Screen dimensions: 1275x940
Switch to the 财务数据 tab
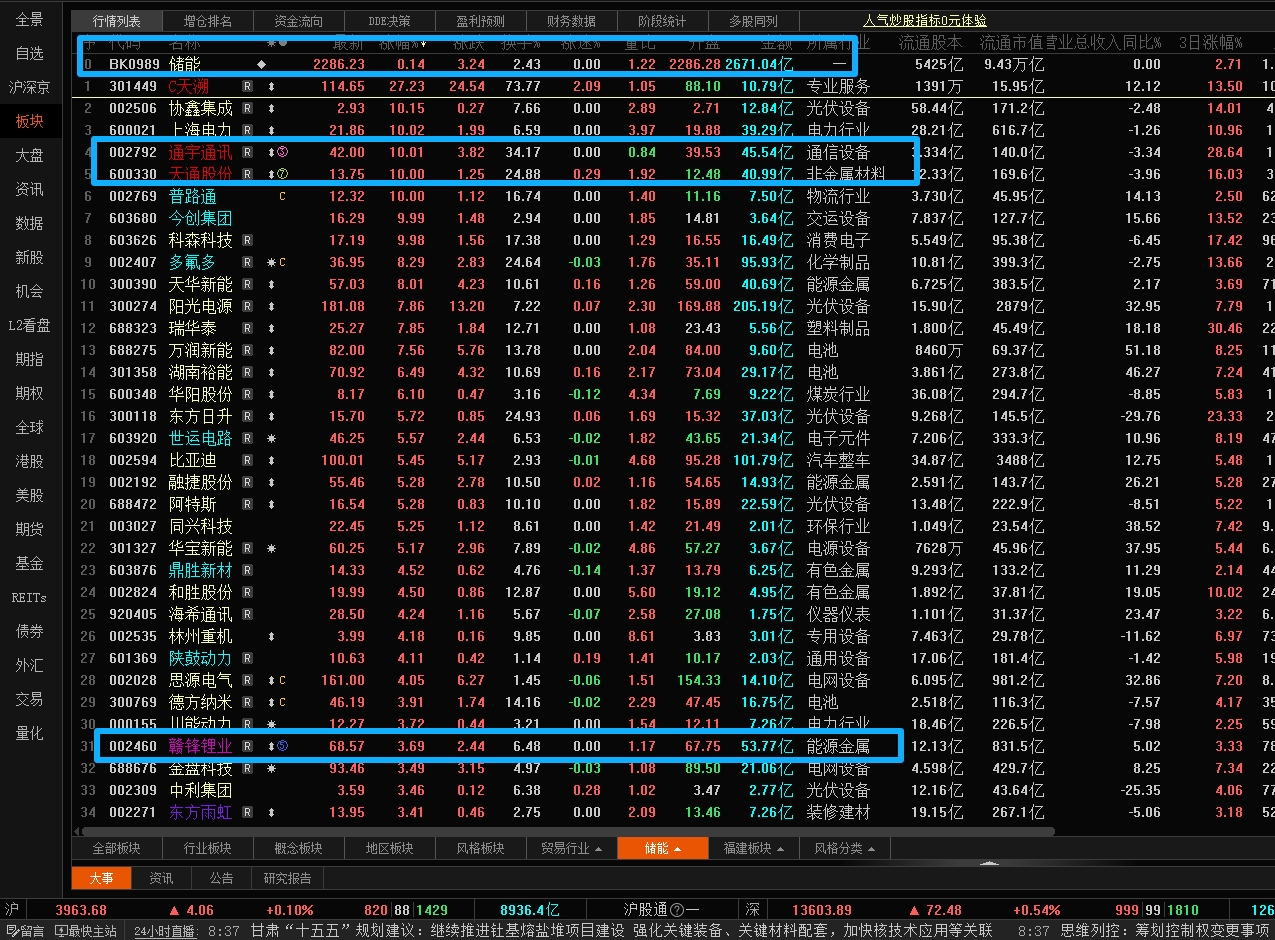pyautogui.click(x=571, y=21)
